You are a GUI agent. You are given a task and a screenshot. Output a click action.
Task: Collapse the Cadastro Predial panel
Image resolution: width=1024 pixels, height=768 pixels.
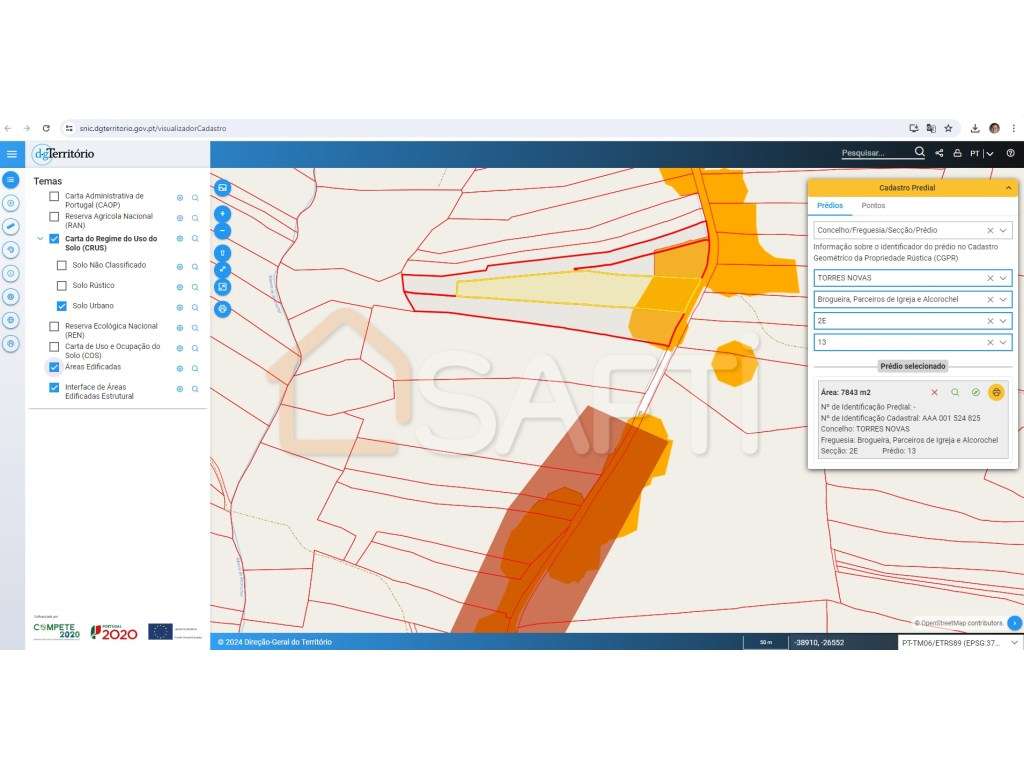1008,188
